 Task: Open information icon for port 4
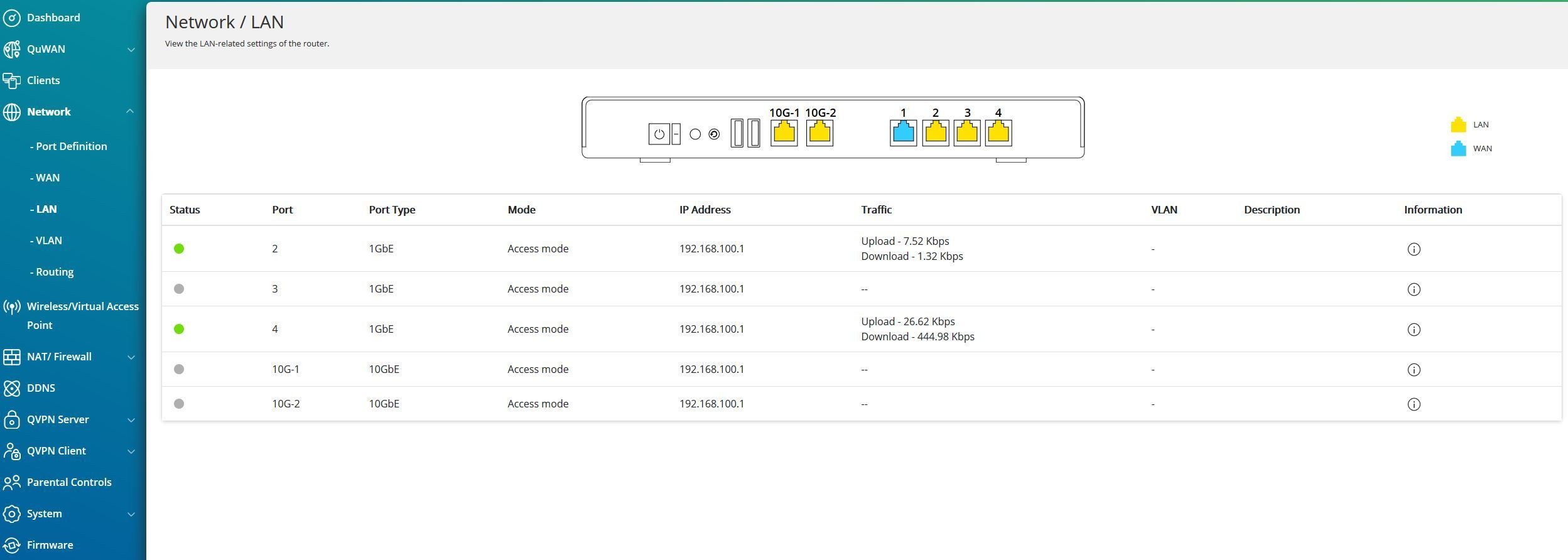[1414, 330]
